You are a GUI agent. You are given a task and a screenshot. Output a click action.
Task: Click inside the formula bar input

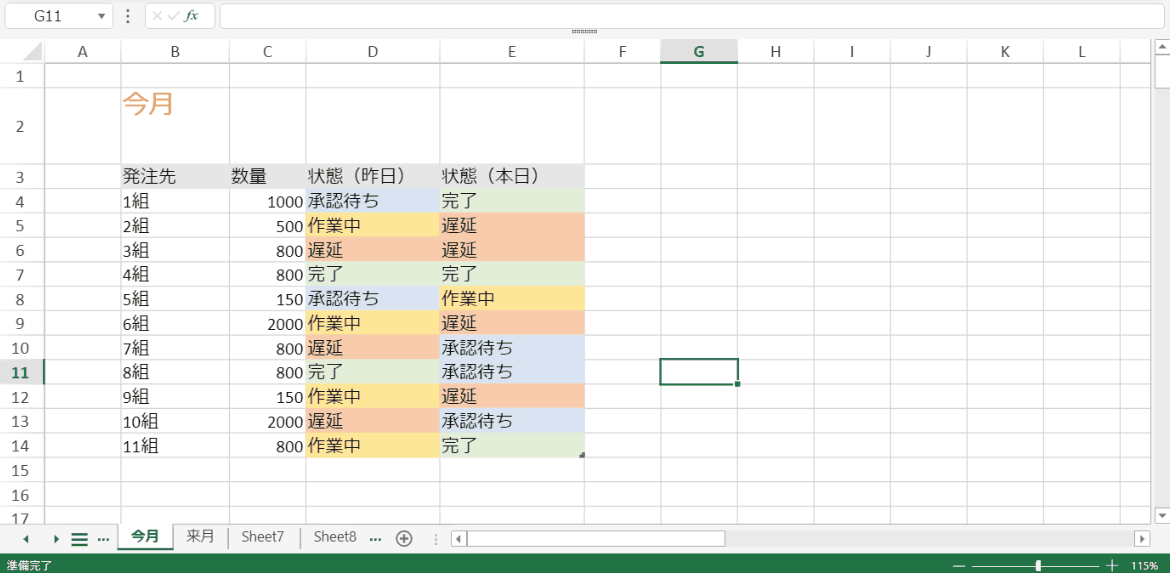(692, 16)
